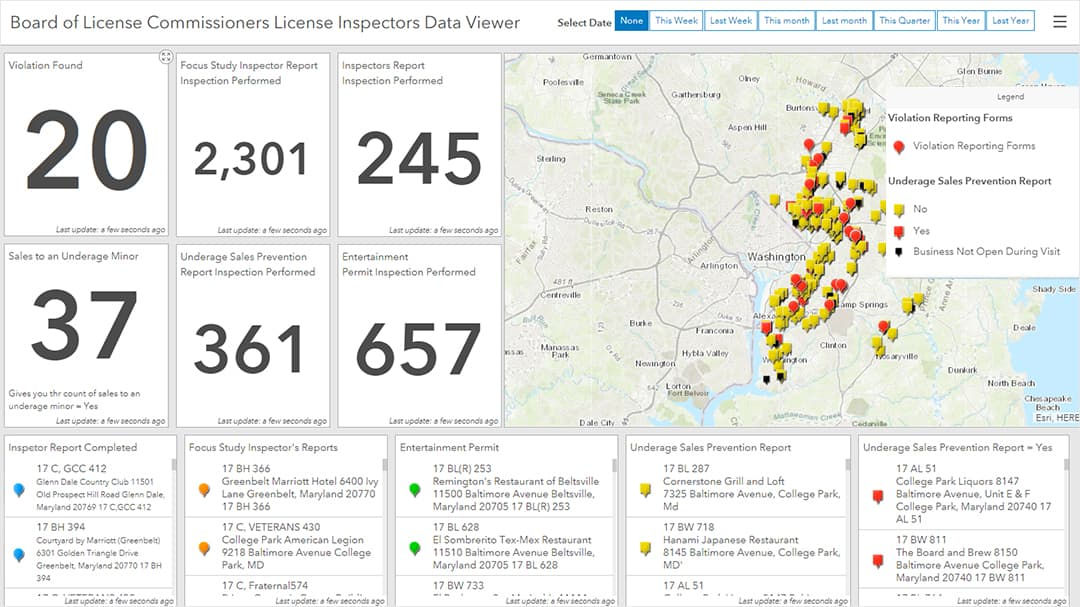Click the black Business Not Open During Visit marker
The width and height of the screenshot is (1080, 607).
(x=900, y=253)
